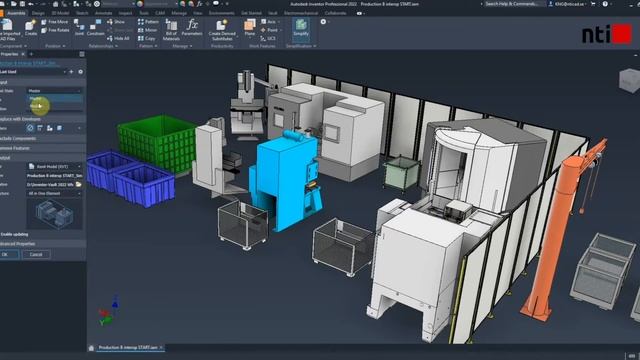Viewport: 640px width, 360px height.
Task: Click Show relationships
Action: coord(116,22)
